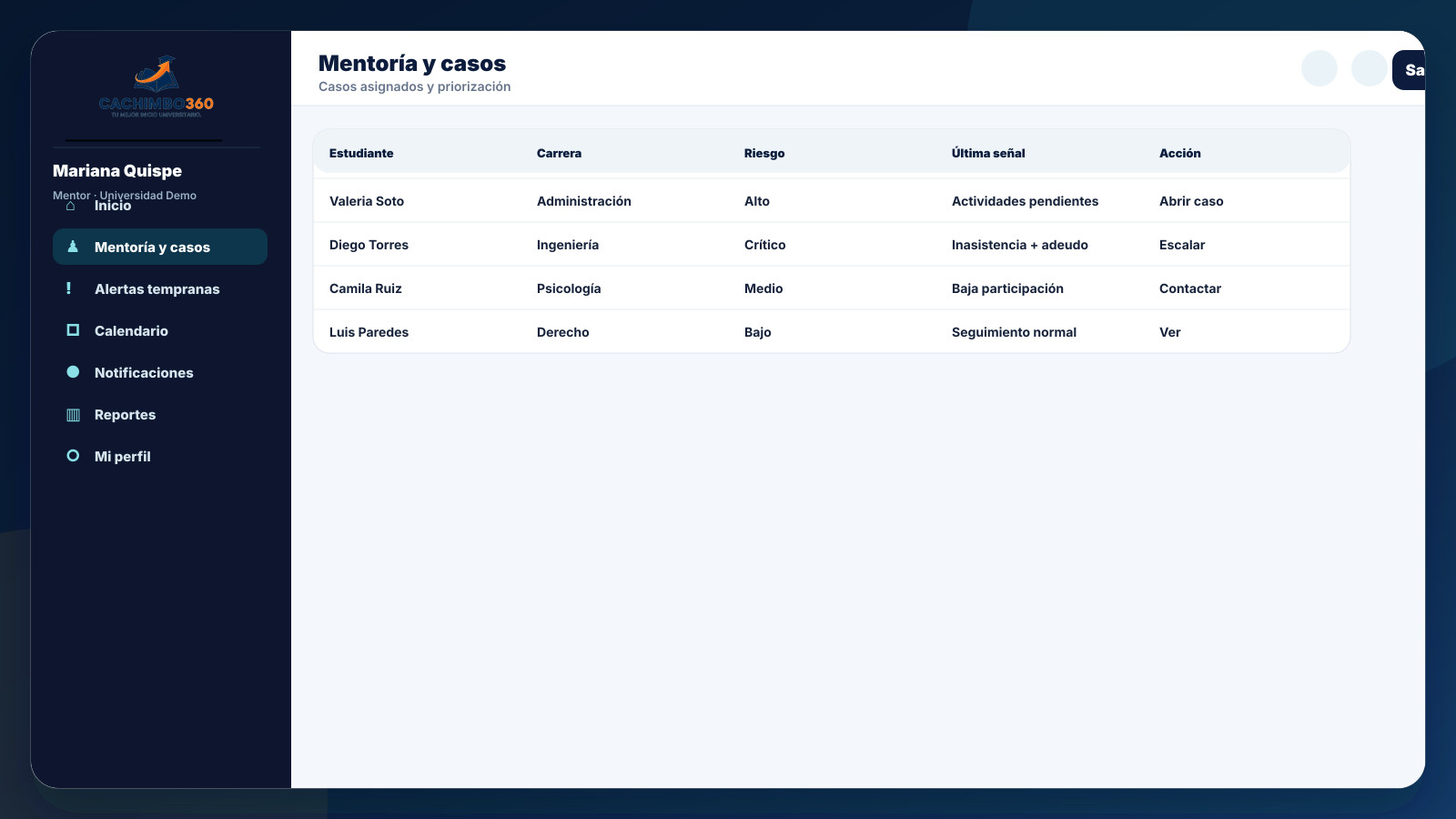1456x819 pixels.
Task: Click the Cachimbo360 logo in the sidebar
Action: coord(157,86)
